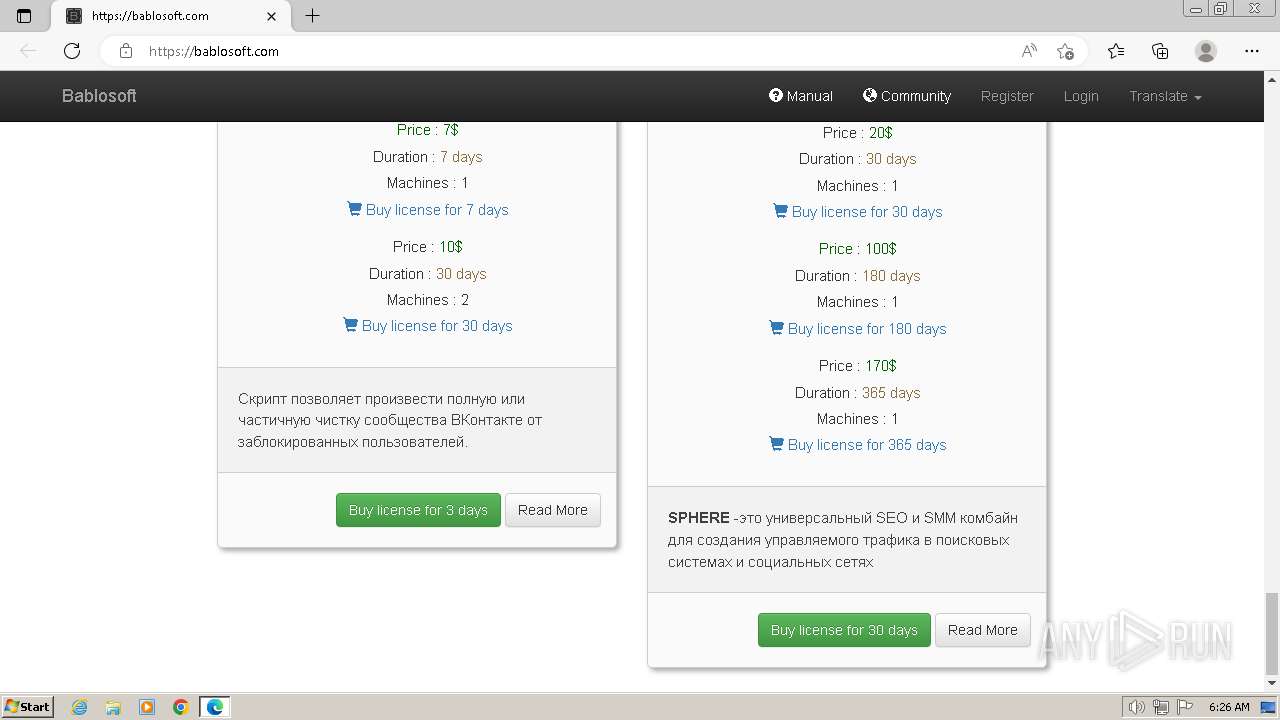
Task: Click right card Buy license for 30 days link
Action: 857,212
